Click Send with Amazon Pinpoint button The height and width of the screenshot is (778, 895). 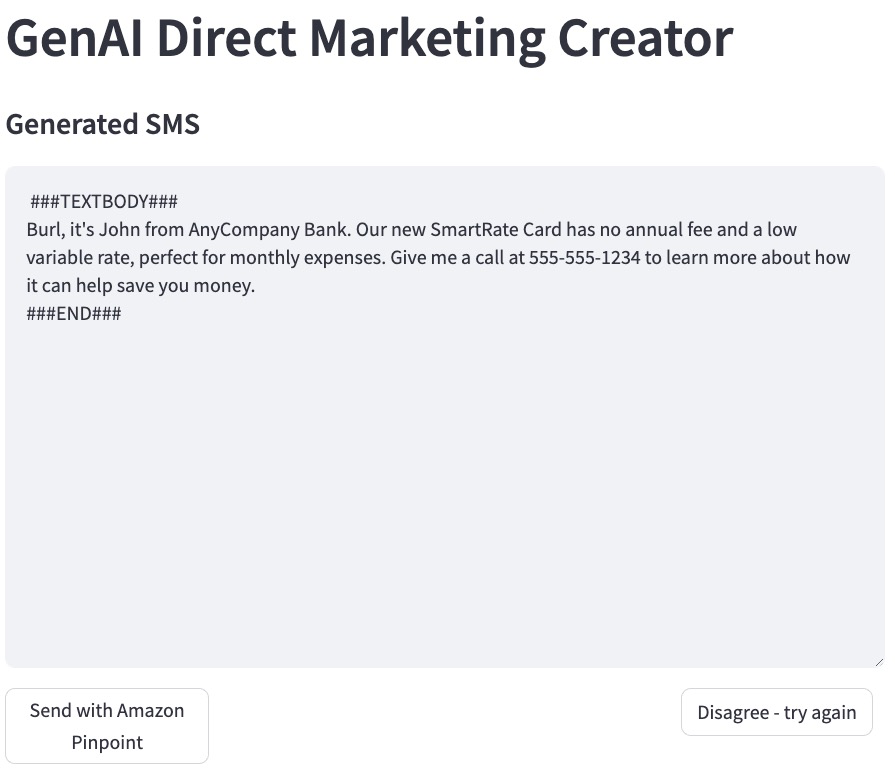(x=107, y=725)
